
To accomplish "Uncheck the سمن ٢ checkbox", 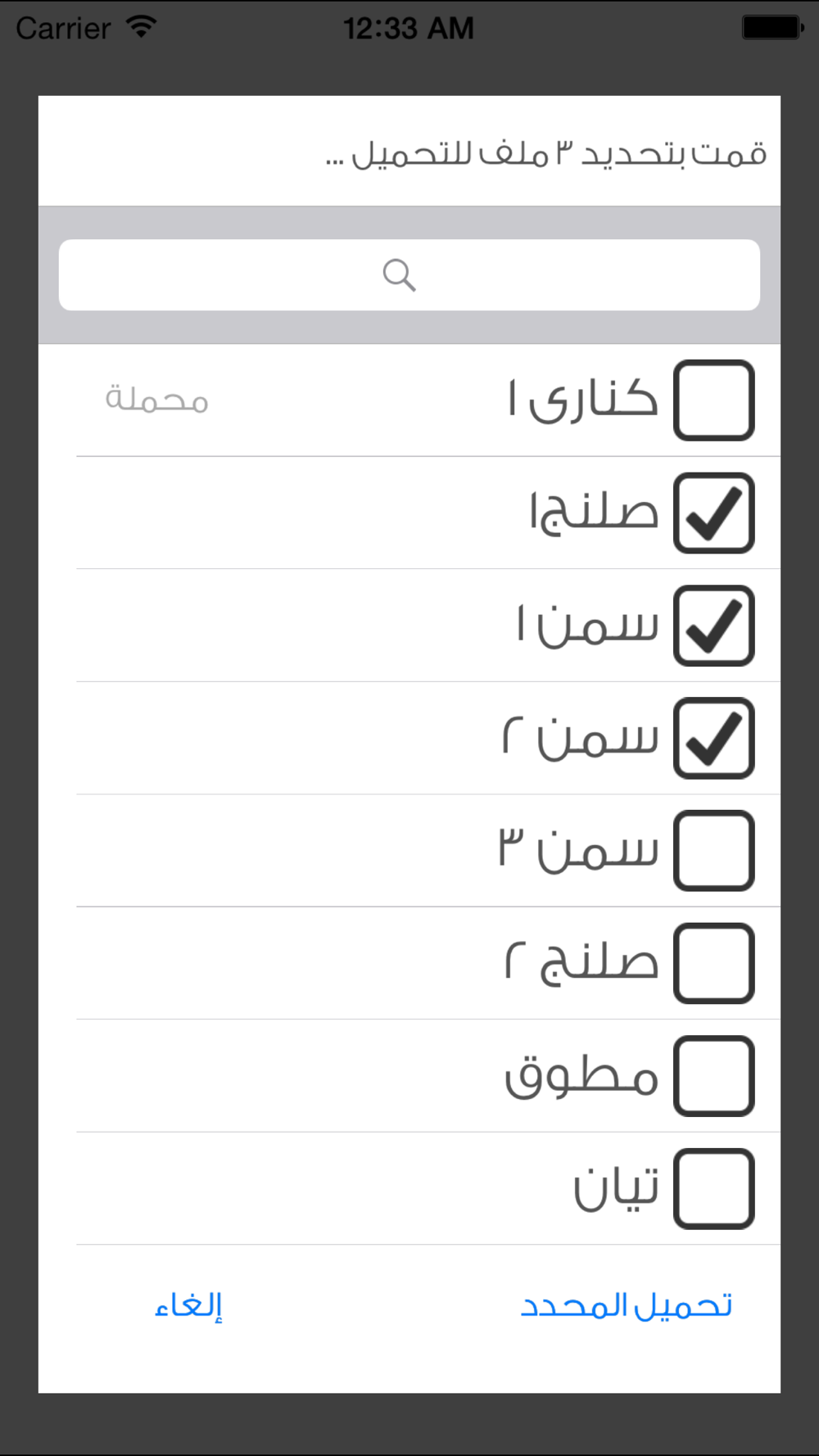I will point(713,738).
